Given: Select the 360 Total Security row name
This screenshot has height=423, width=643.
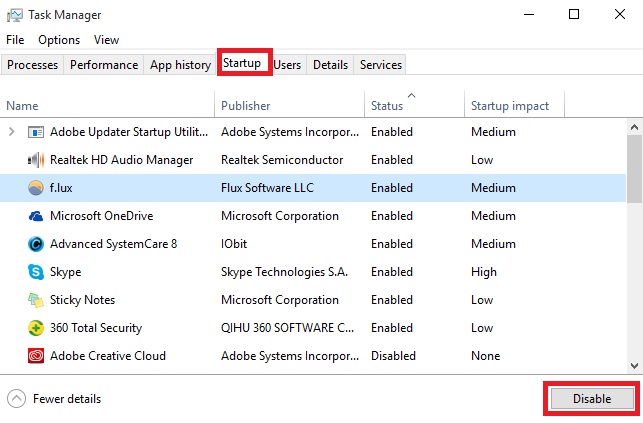Looking at the screenshot, I should click(x=96, y=328).
